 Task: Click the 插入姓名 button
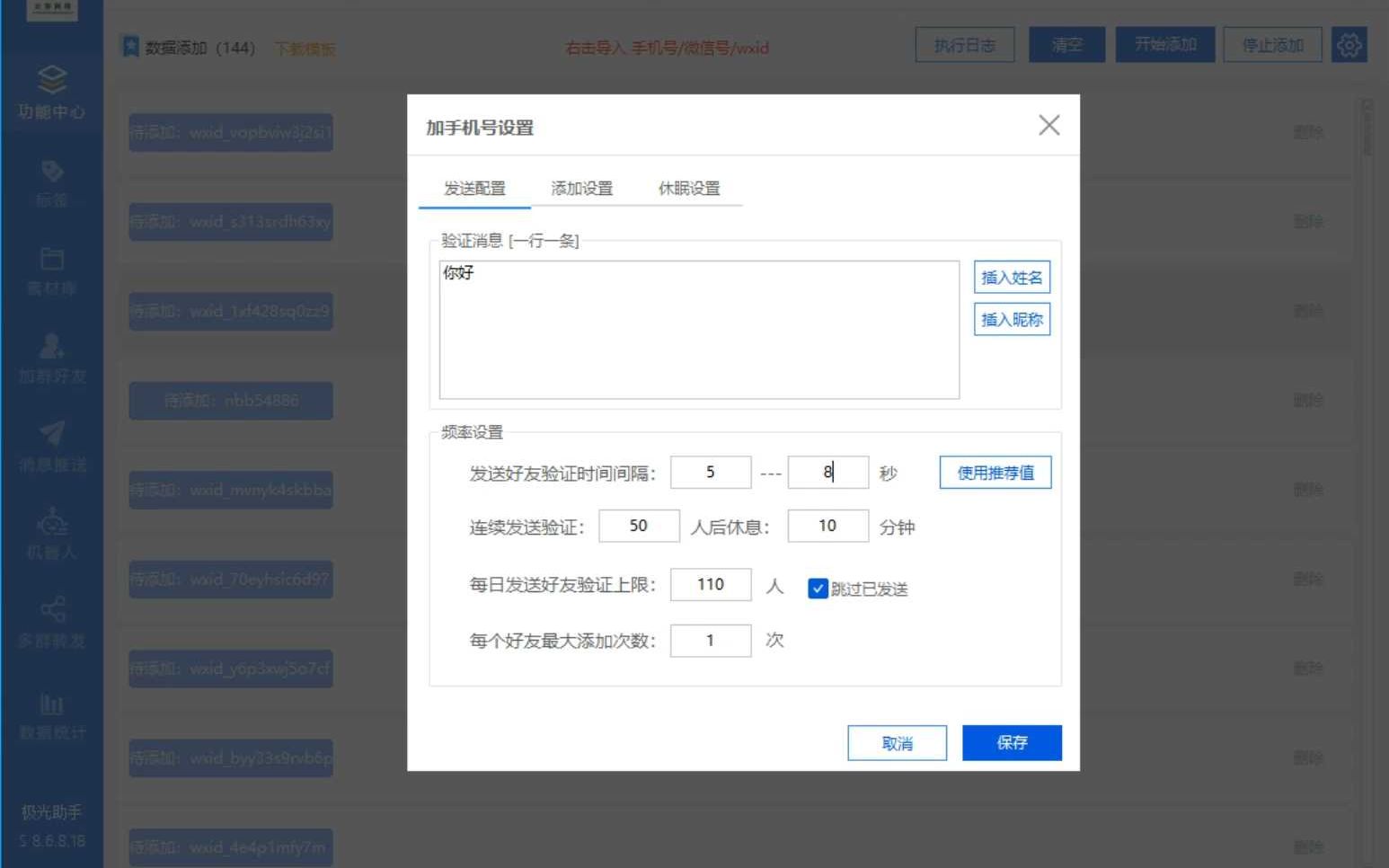pos(1012,277)
